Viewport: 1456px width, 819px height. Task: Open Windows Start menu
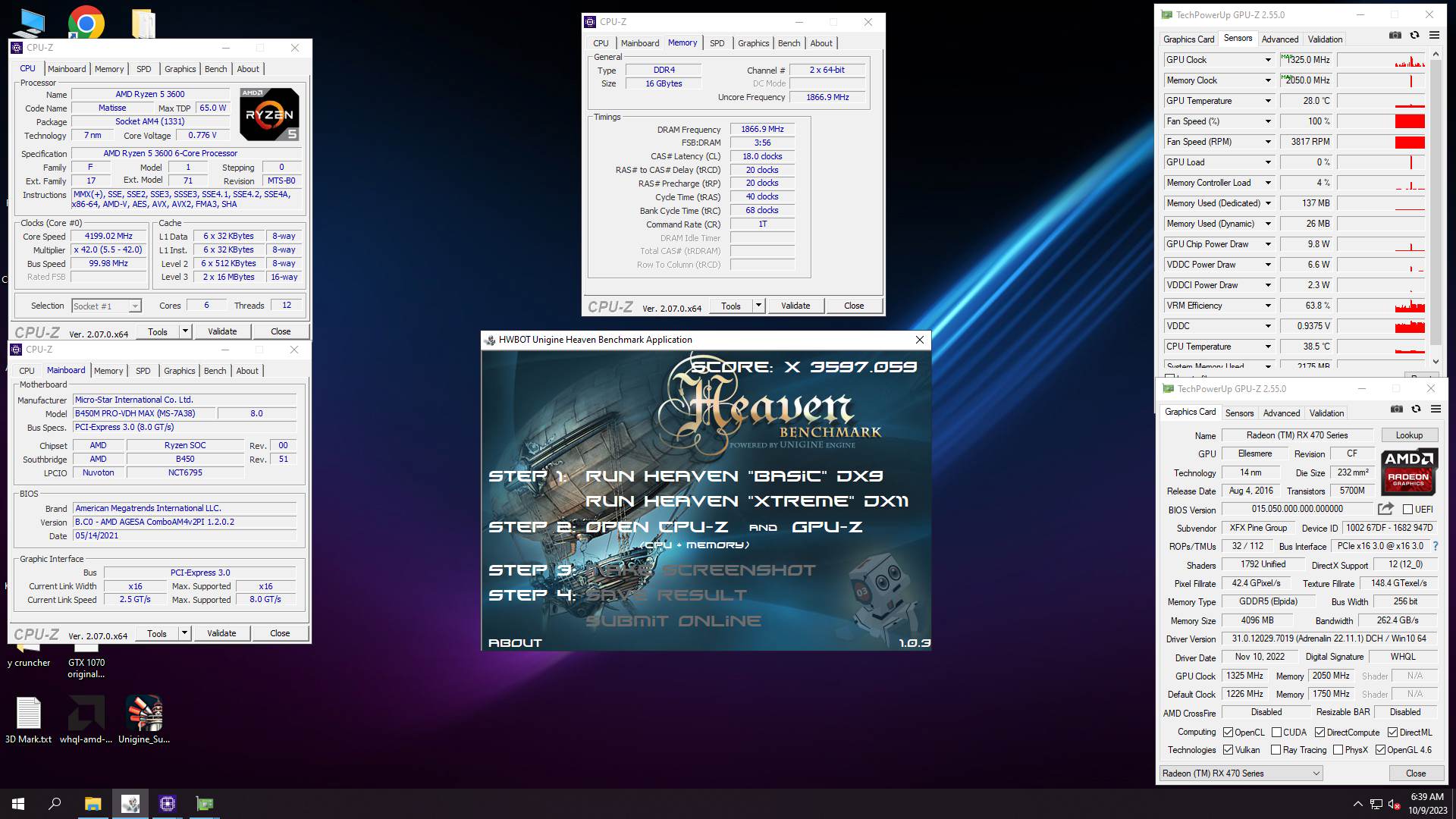coord(18,804)
